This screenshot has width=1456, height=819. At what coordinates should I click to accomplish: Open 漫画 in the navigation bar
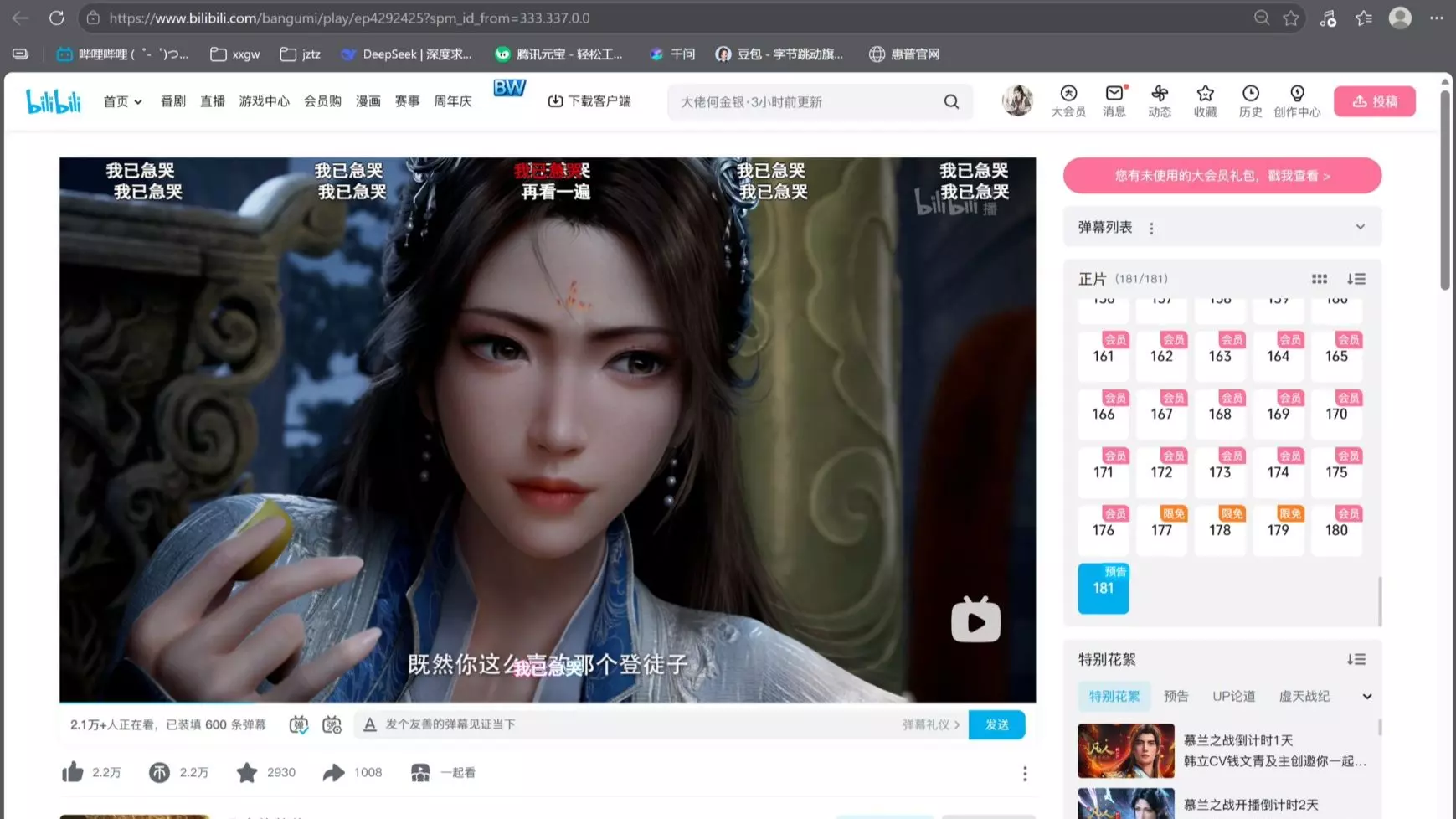point(368,101)
